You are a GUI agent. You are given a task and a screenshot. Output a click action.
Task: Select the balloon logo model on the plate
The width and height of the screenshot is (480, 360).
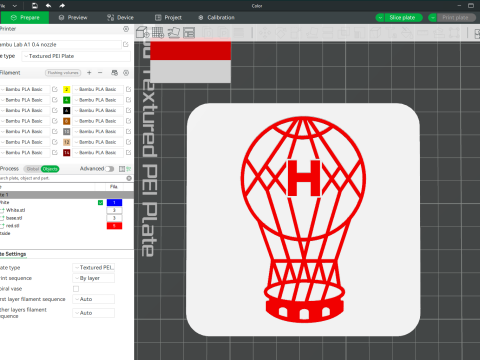click(303, 220)
